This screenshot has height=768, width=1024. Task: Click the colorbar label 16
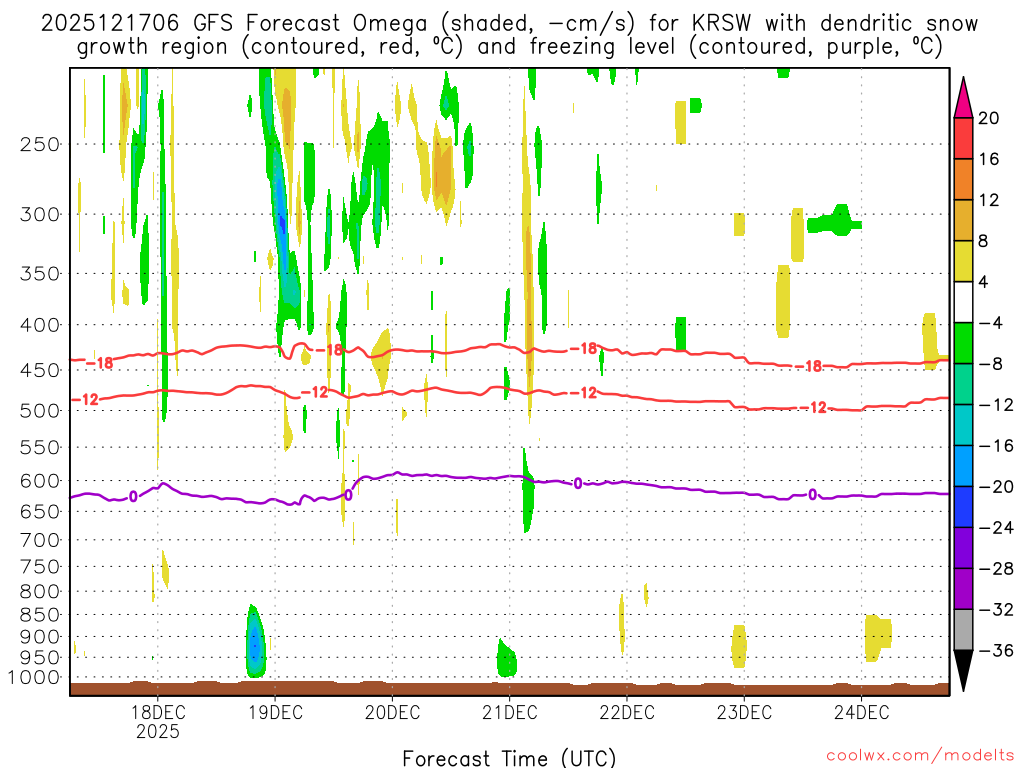click(989, 159)
